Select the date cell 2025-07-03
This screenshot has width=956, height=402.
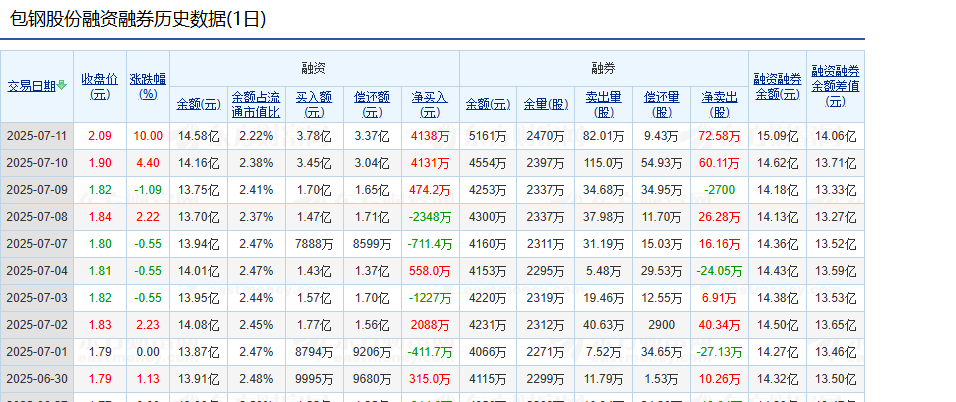(37, 298)
